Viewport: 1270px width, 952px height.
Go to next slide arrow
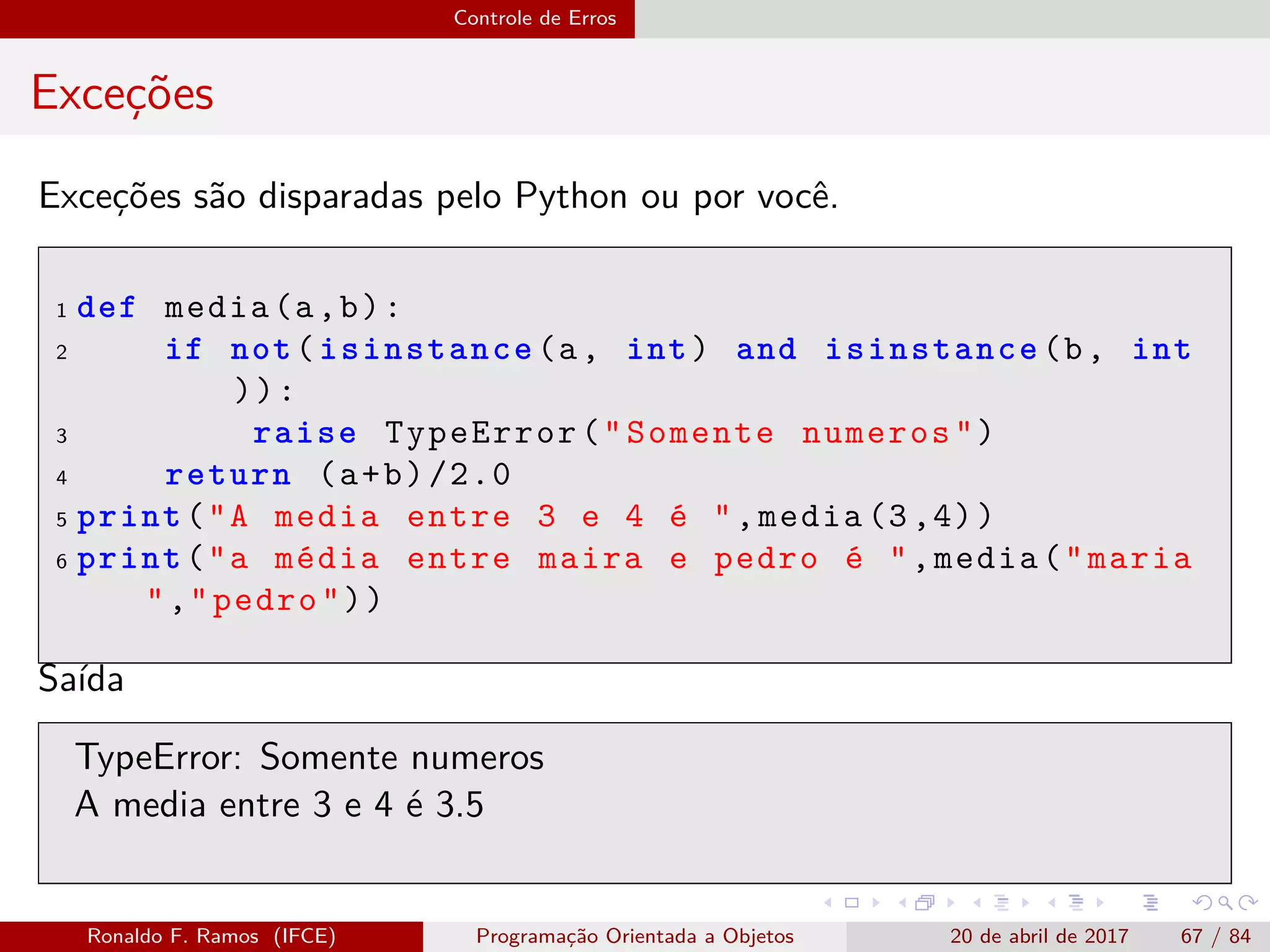tap(876, 902)
